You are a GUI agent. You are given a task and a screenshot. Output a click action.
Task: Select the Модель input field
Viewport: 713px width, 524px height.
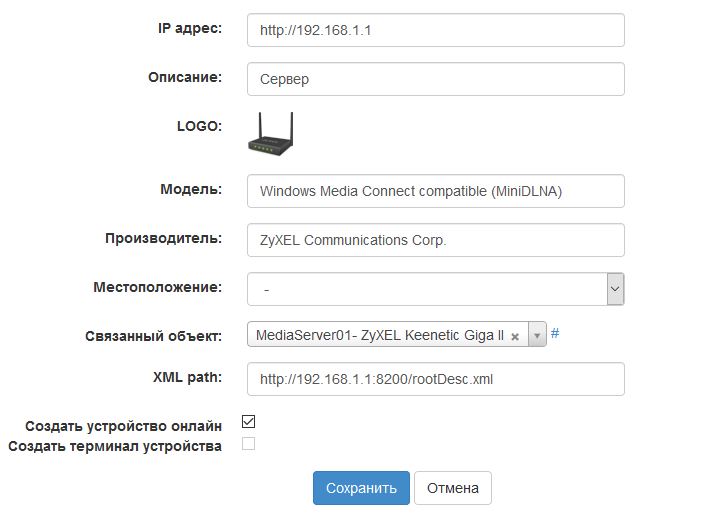coord(435,191)
